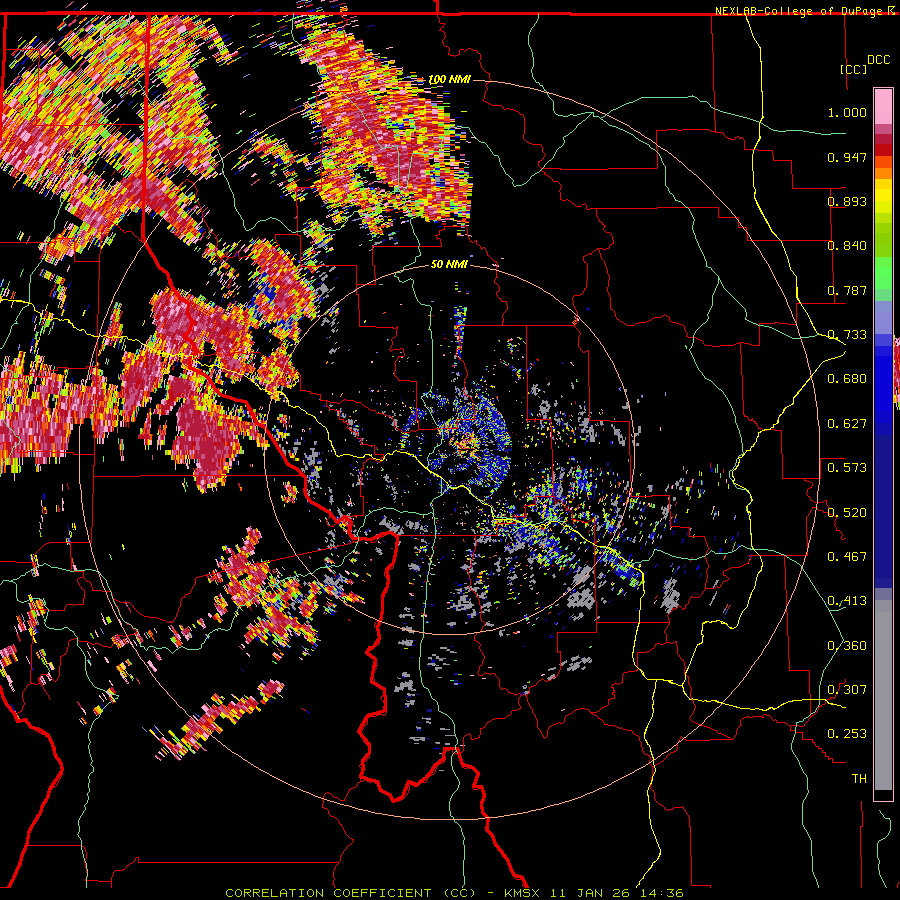Screen dimensions: 900x900
Task: Click the 0.733 color scale value
Action: point(847,335)
